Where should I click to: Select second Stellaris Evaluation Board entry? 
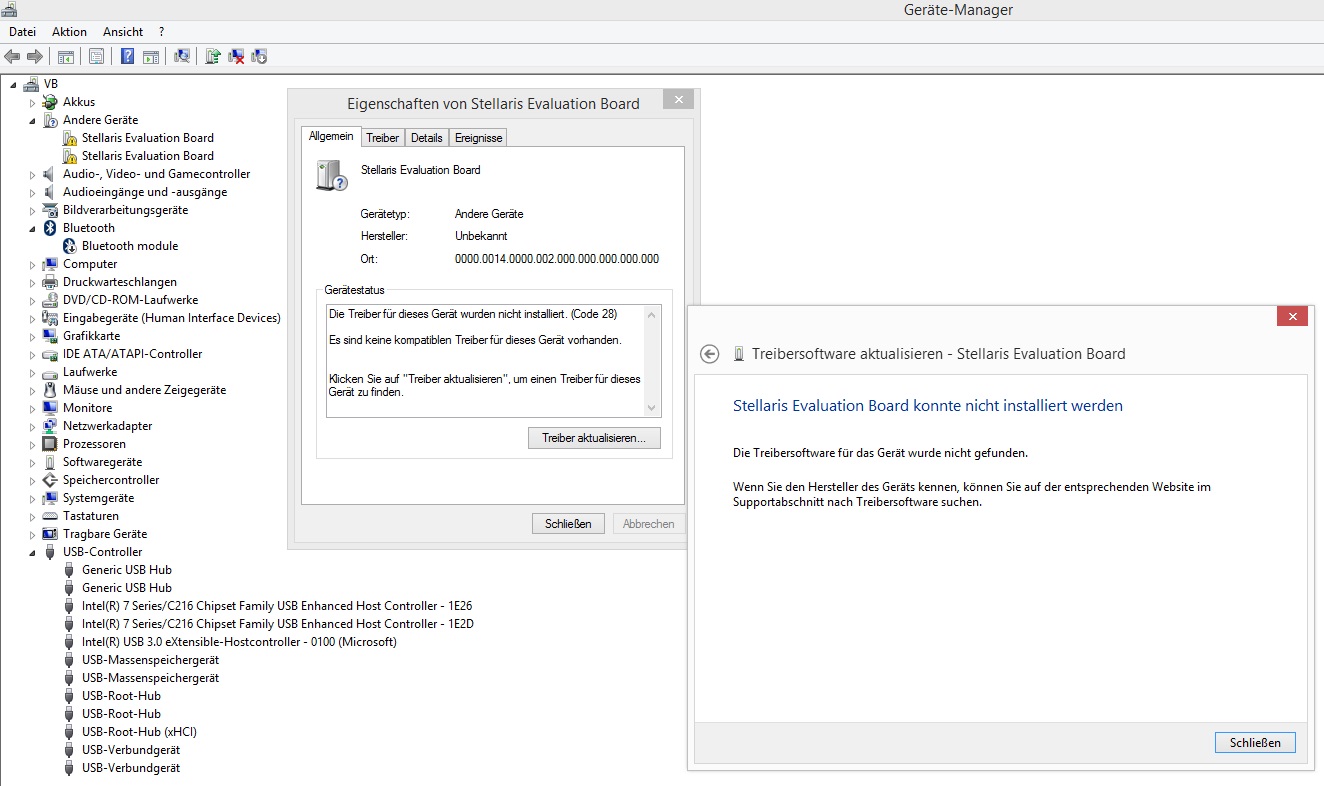pos(148,156)
